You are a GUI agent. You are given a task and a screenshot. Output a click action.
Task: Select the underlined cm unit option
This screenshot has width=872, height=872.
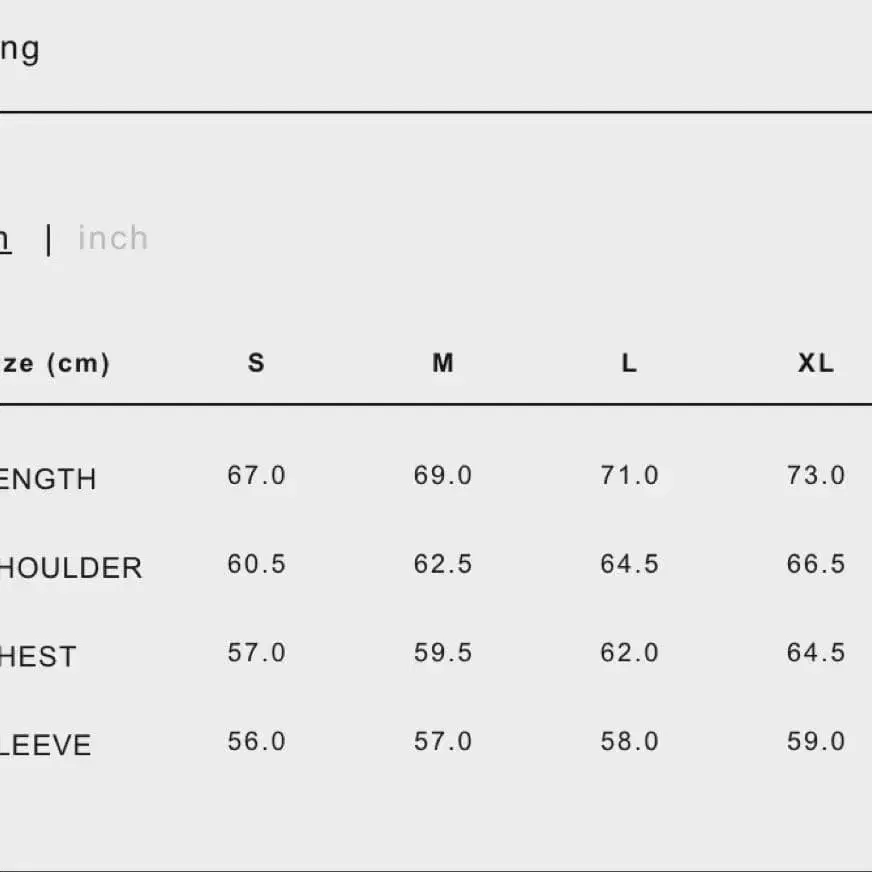(4, 238)
